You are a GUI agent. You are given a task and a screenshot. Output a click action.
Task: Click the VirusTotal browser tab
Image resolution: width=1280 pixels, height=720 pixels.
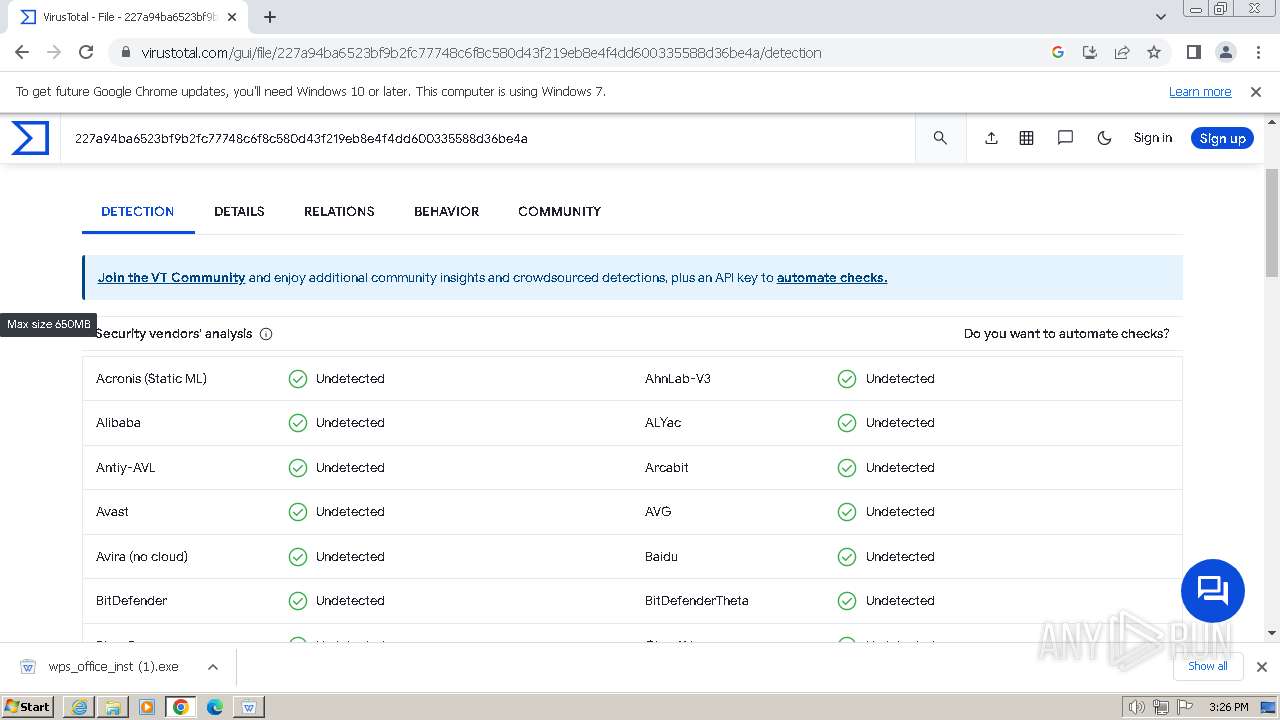pyautogui.click(x=128, y=17)
